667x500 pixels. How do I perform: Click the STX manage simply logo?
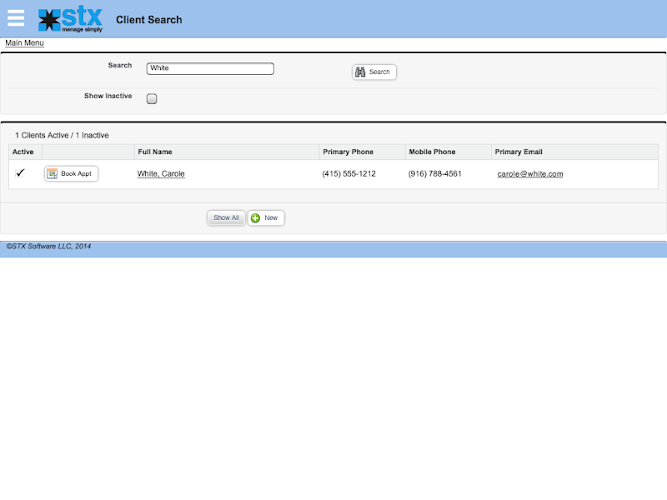coord(70,19)
